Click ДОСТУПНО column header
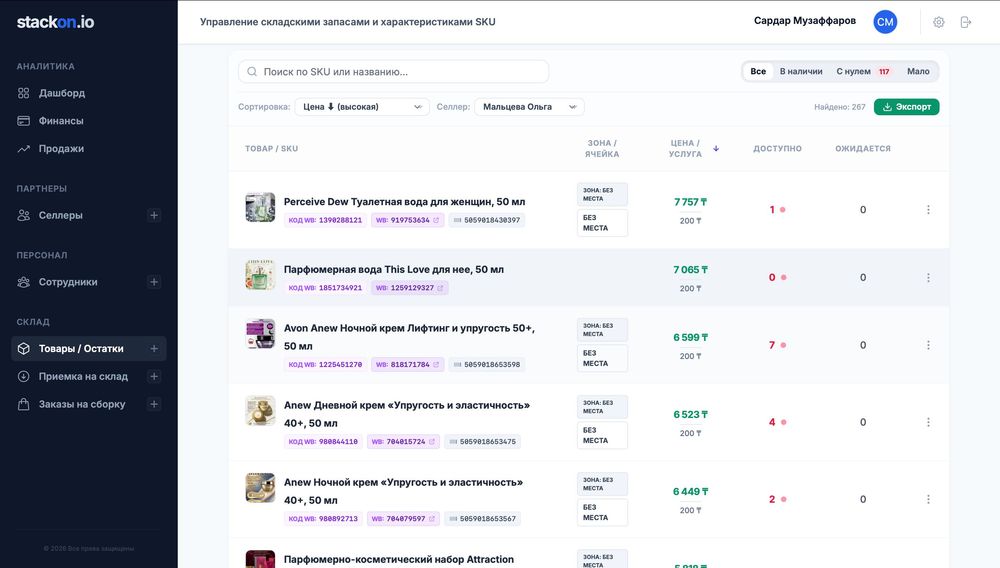Screen dimensions: 1000x568 tap(777, 149)
